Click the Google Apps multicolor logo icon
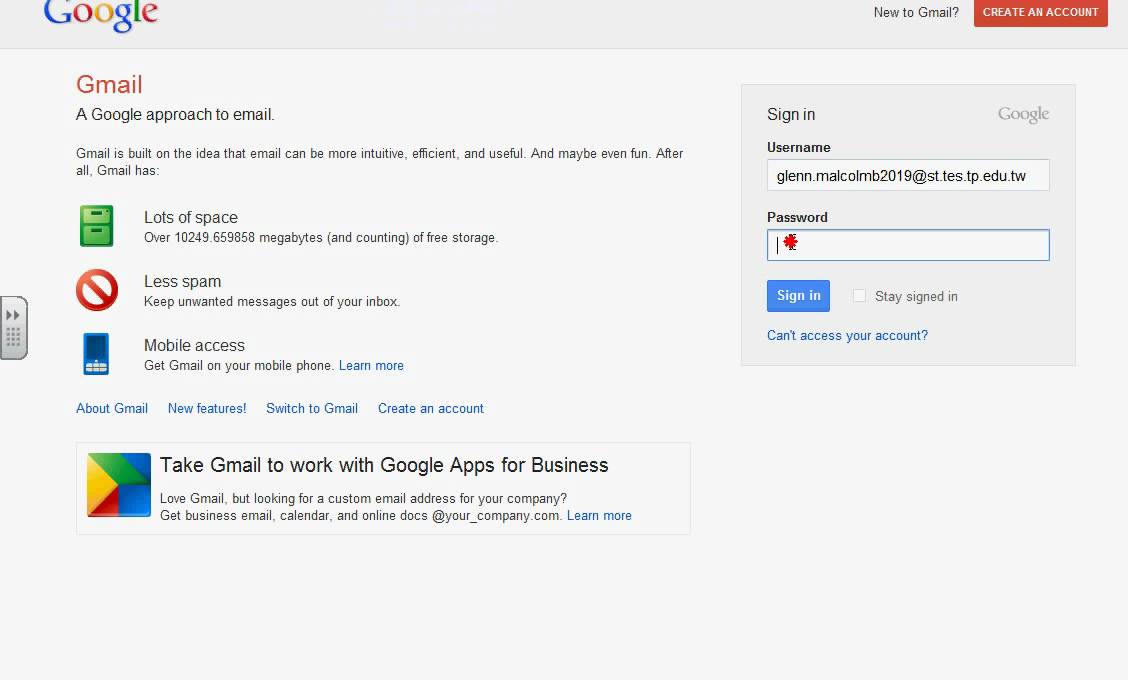1128x680 pixels. pyautogui.click(x=119, y=485)
